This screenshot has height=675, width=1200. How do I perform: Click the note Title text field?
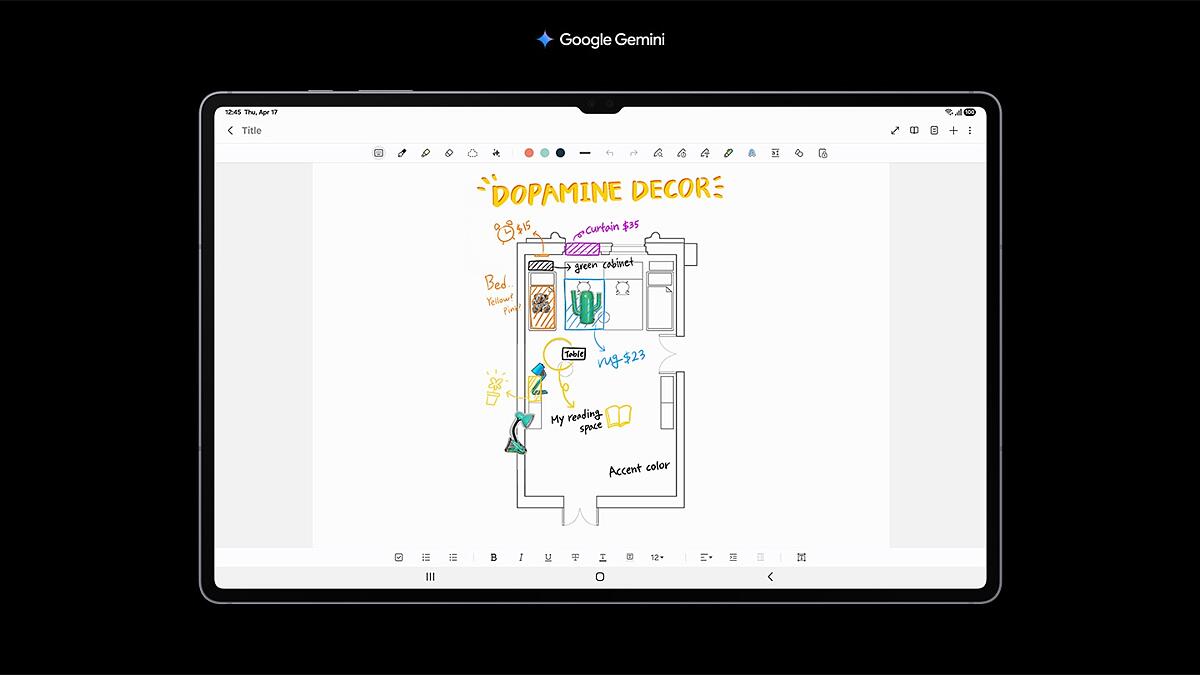point(252,131)
